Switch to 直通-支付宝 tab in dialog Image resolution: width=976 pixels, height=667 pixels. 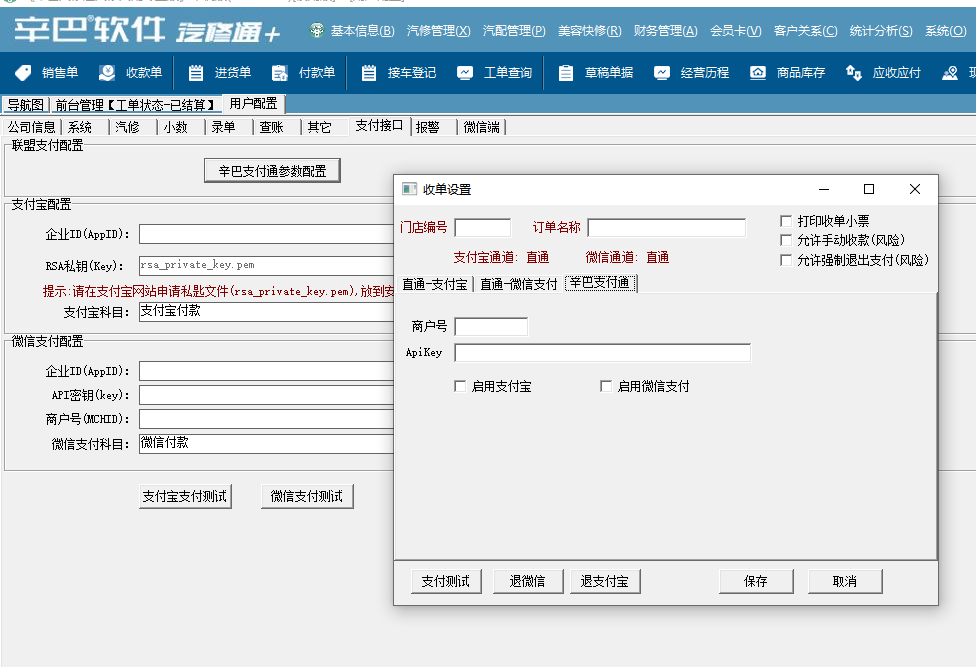[434, 284]
